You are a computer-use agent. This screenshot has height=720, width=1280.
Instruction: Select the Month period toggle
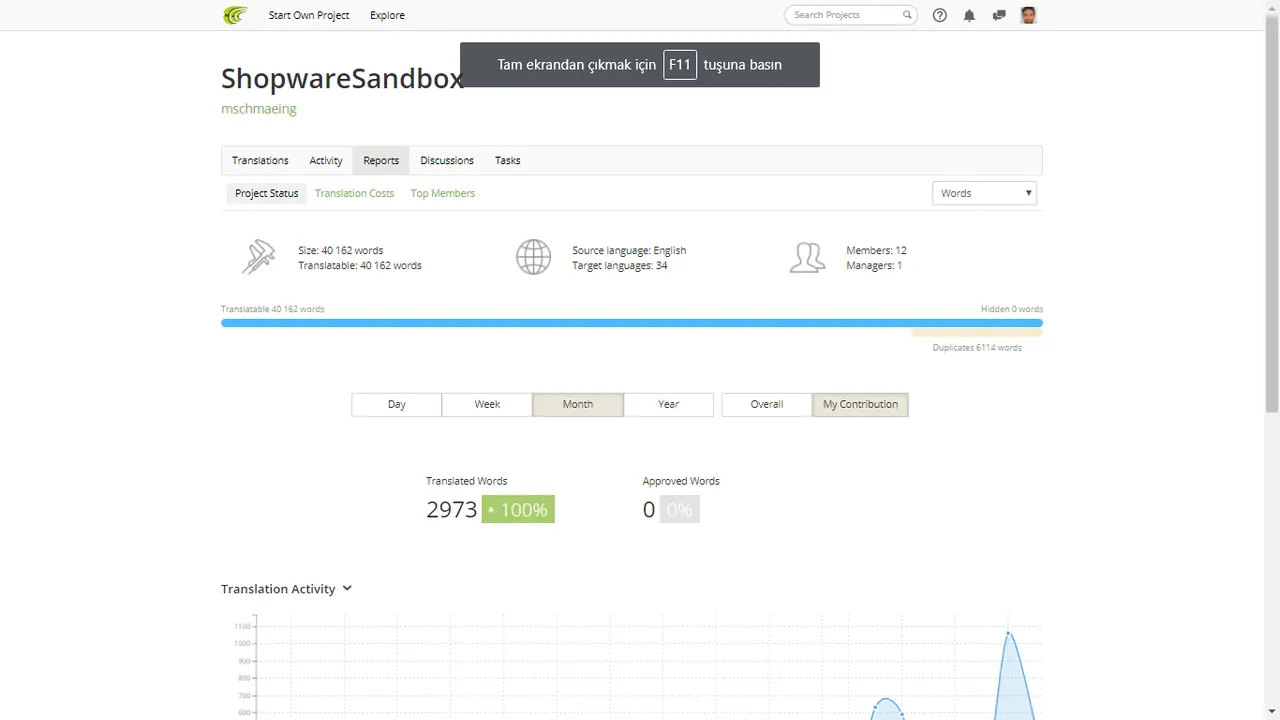tap(578, 404)
